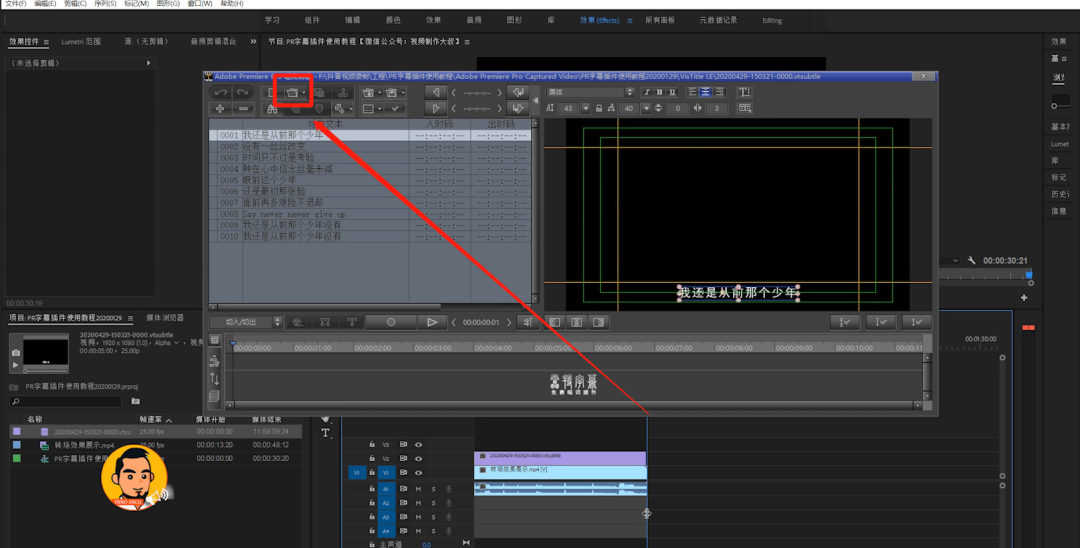Open 文件 menu in menu bar
The height and width of the screenshot is (548, 1080).
tap(16, 3)
